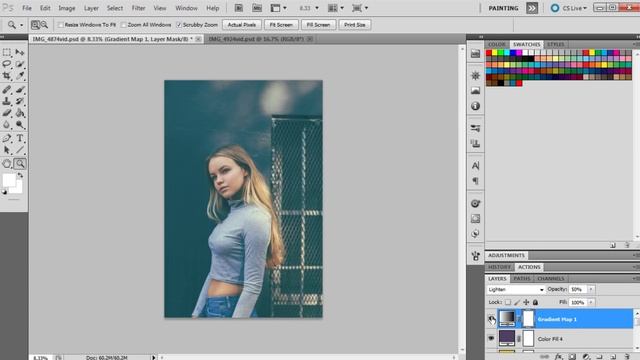Select the Pen tool
The width and height of the screenshot is (640, 360).
coord(7,138)
